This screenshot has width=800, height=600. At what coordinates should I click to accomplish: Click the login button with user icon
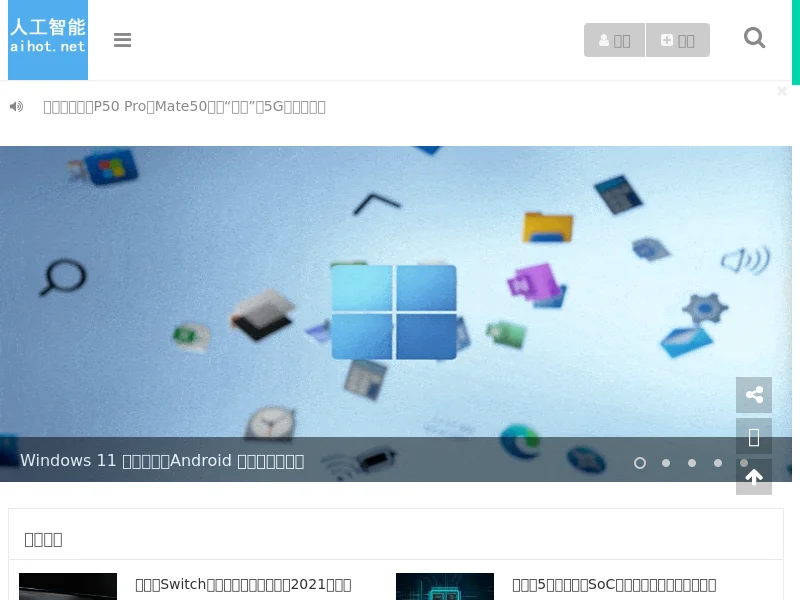coord(614,40)
